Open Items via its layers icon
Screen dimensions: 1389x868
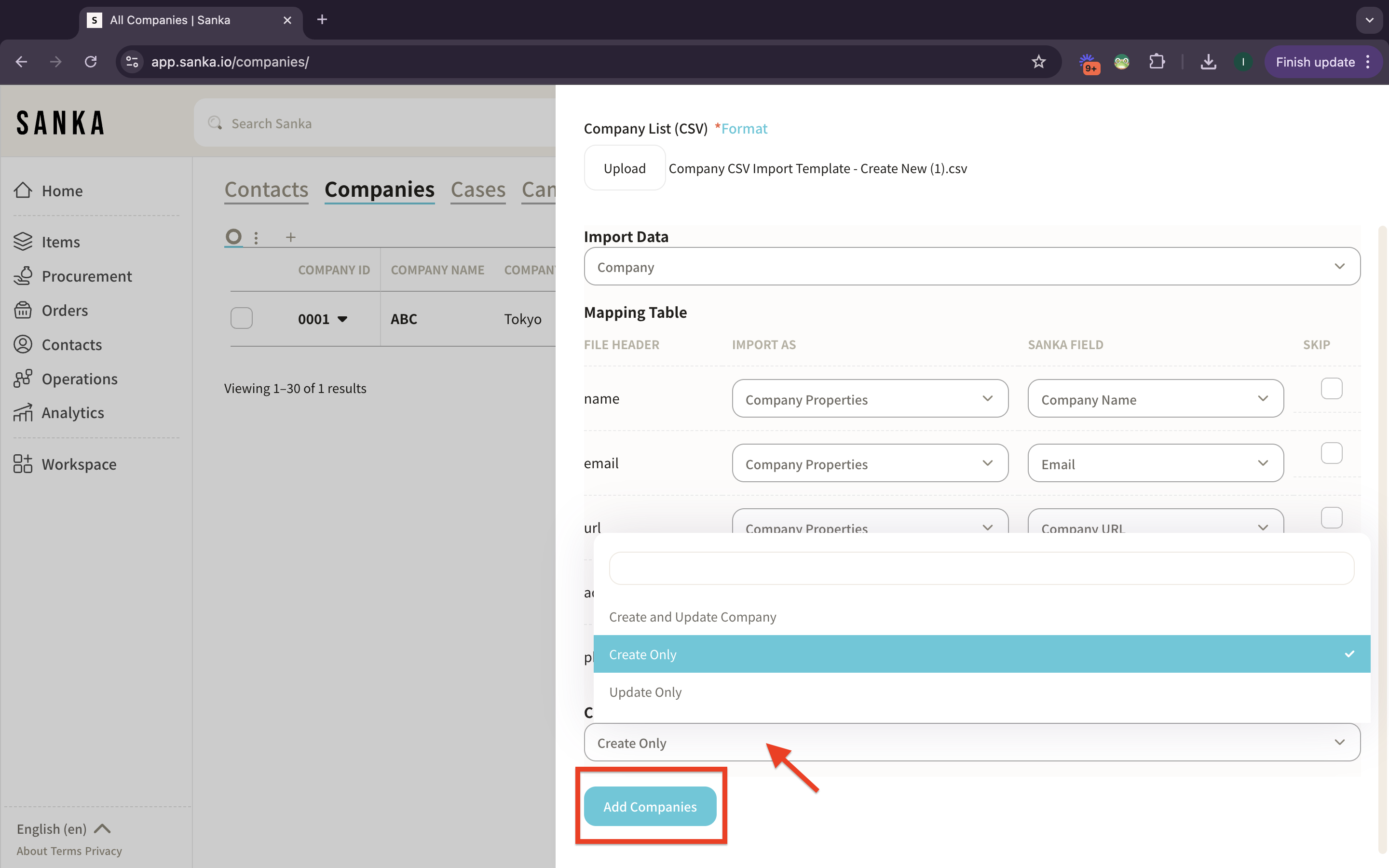(23, 242)
